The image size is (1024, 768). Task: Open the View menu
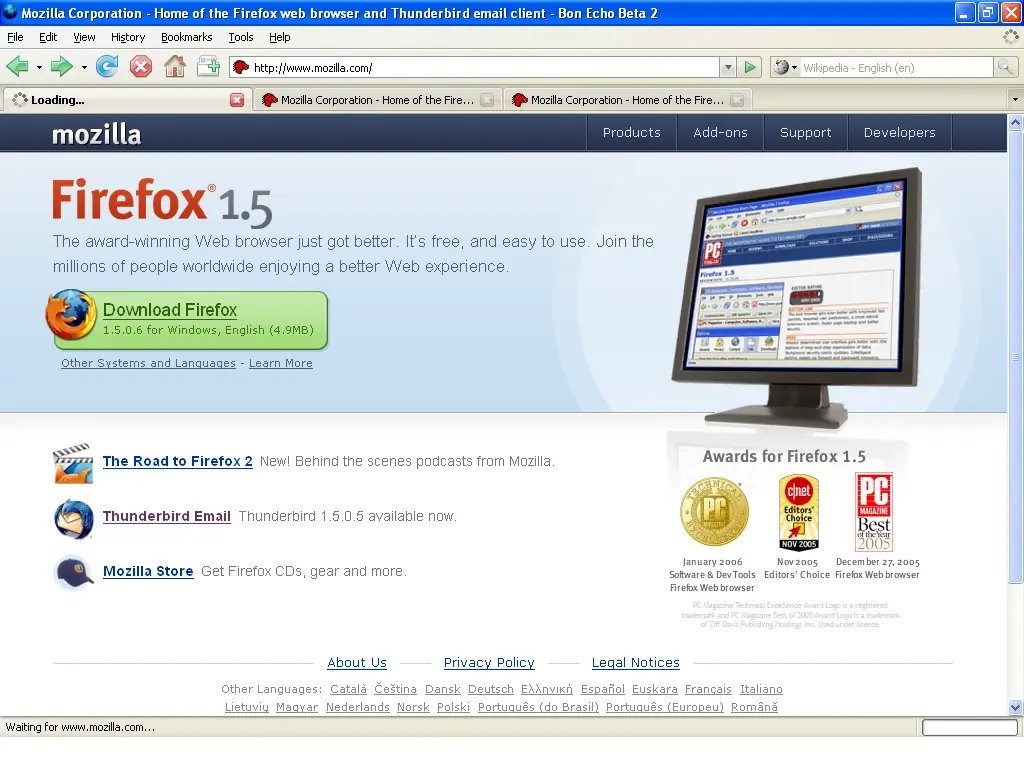point(84,37)
